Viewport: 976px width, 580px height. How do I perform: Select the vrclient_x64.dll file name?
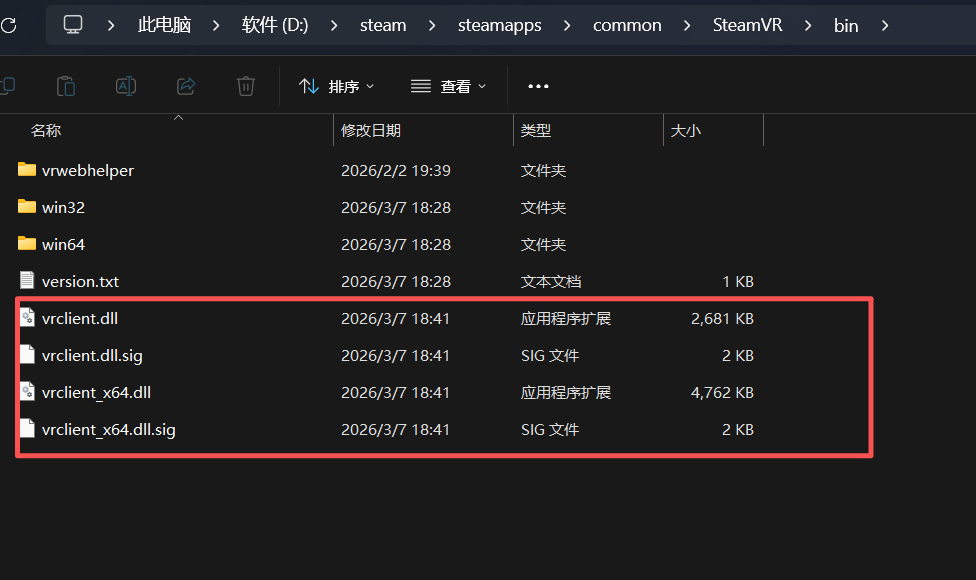coord(96,393)
